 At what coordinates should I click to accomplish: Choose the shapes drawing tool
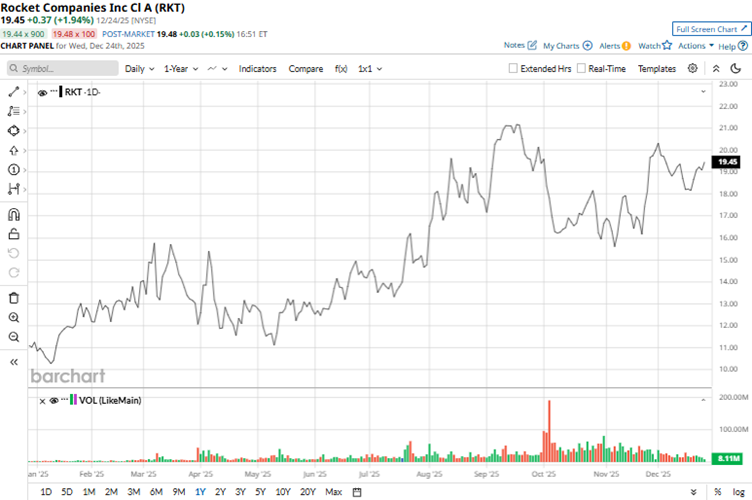13,130
